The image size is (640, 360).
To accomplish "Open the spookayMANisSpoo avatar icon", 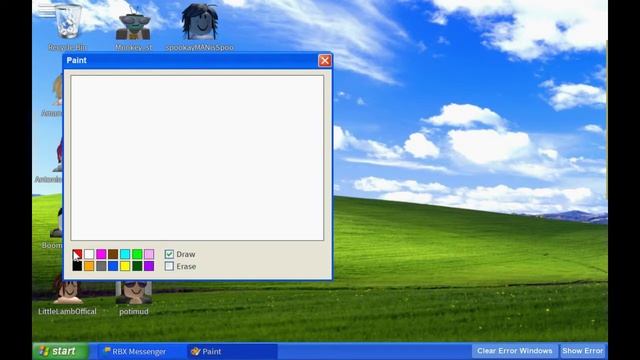I will pyautogui.click(x=200, y=27).
